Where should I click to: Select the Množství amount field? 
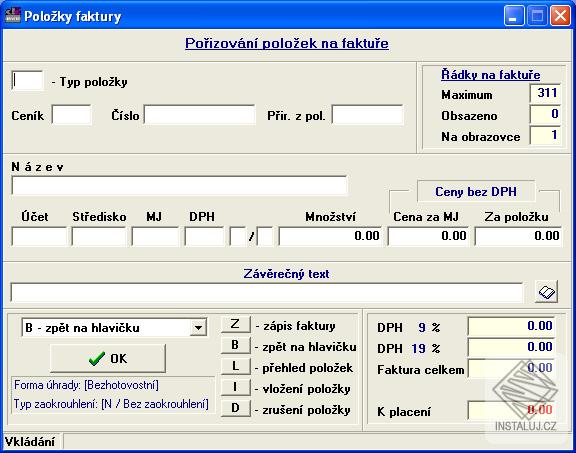(x=330, y=236)
